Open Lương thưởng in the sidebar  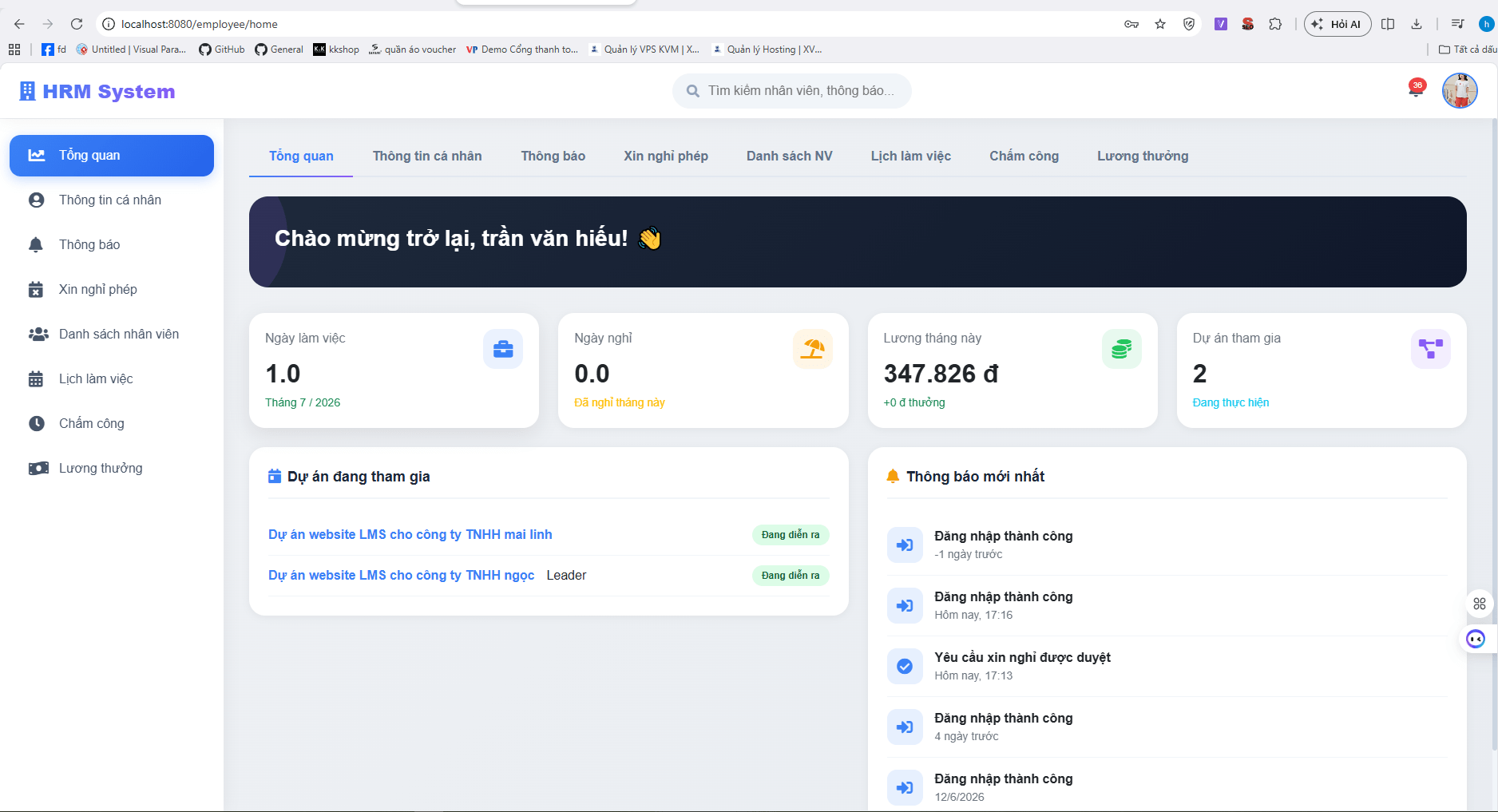coord(112,468)
